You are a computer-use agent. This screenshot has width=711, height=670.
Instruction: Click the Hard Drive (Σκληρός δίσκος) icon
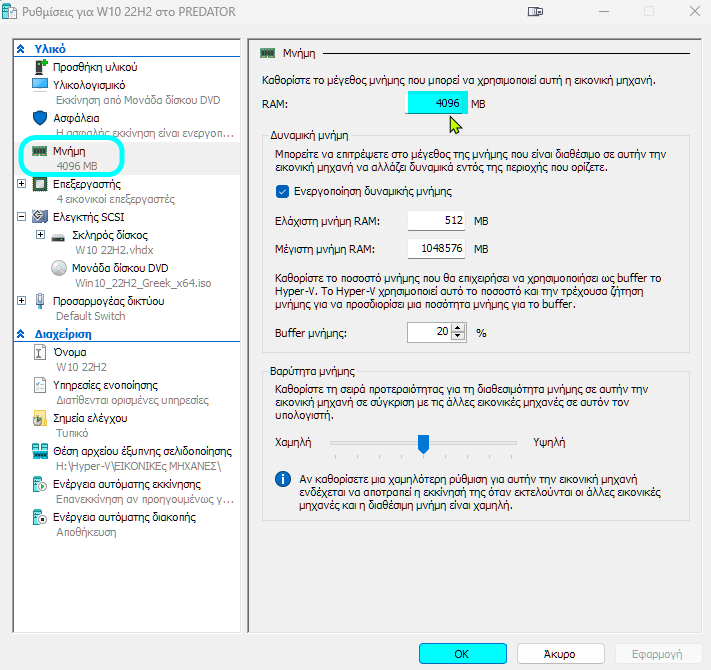pos(58,237)
